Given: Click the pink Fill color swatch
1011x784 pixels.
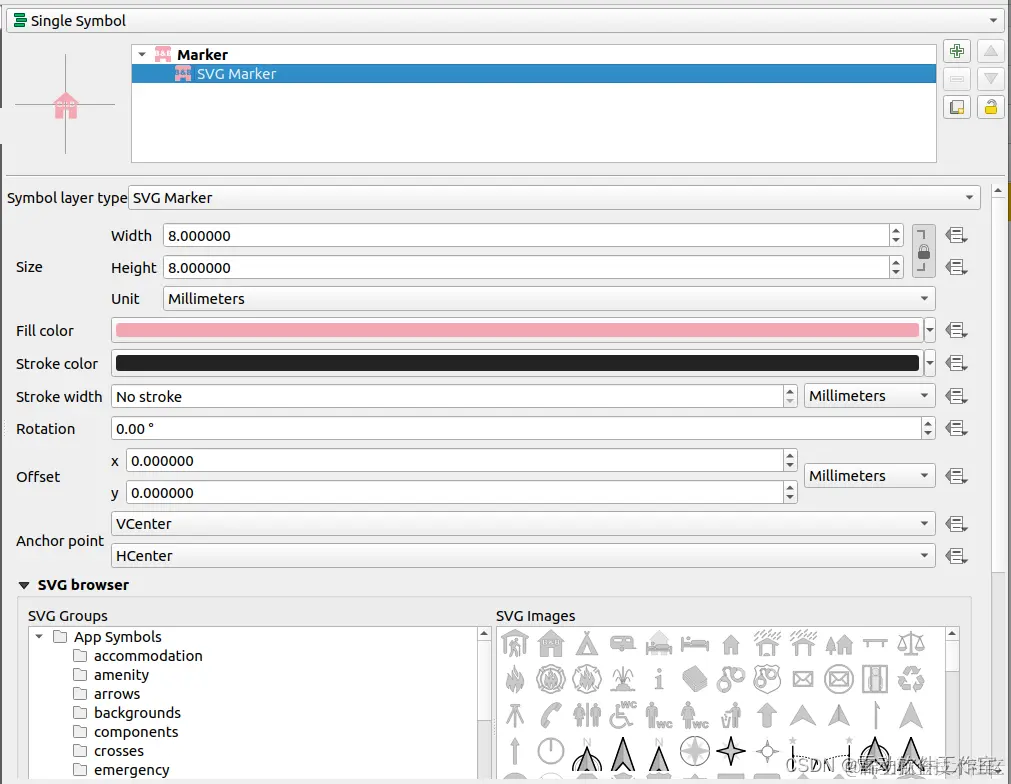Looking at the screenshot, I should click(x=517, y=331).
